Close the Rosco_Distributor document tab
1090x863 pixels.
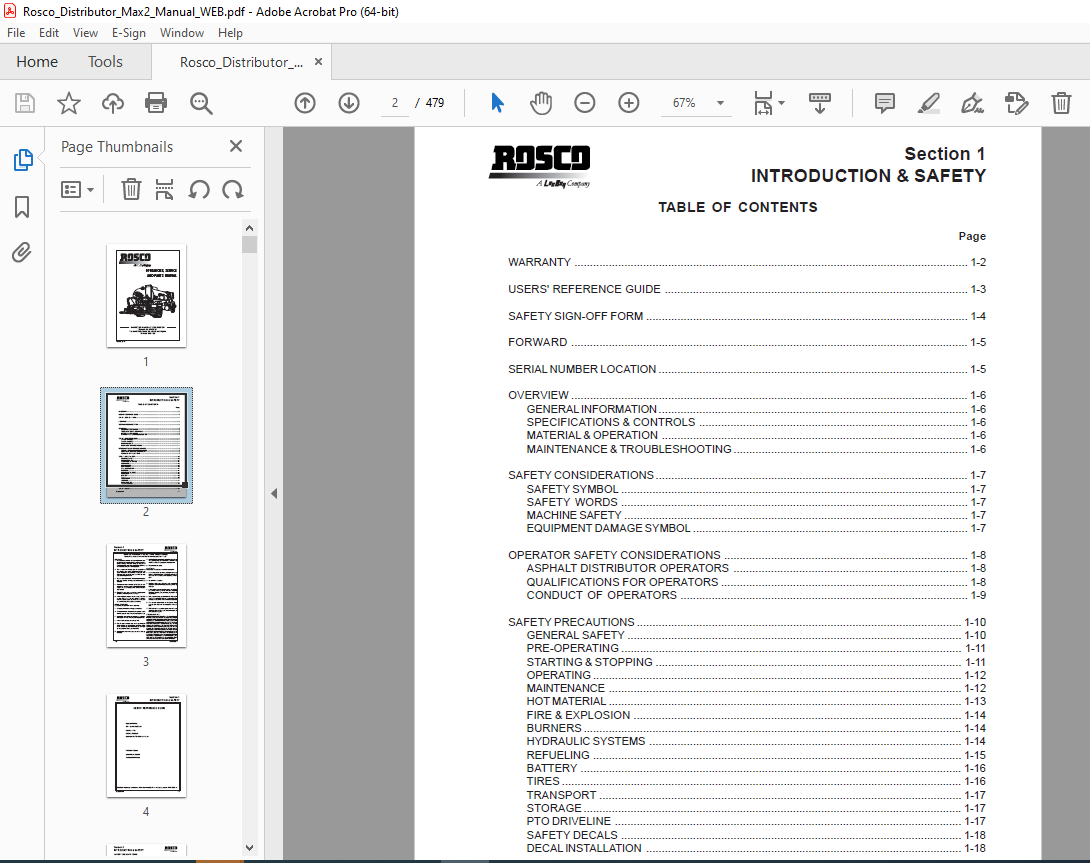pyautogui.click(x=318, y=61)
